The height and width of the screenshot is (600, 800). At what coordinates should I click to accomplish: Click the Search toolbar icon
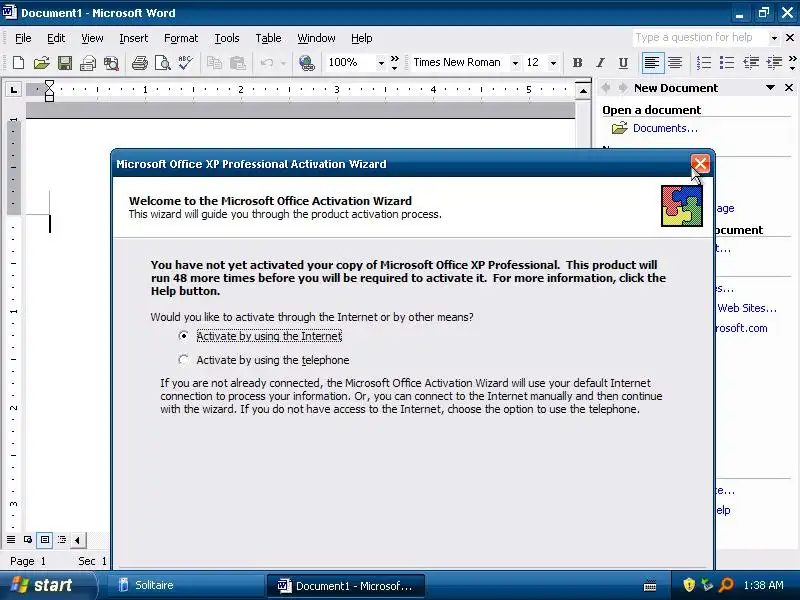(x=111, y=63)
